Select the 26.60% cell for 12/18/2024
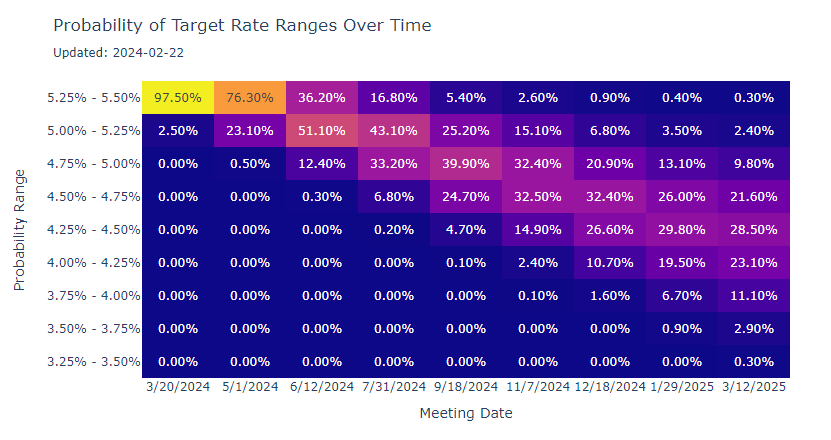This screenshot has height=440, width=831. [610, 230]
